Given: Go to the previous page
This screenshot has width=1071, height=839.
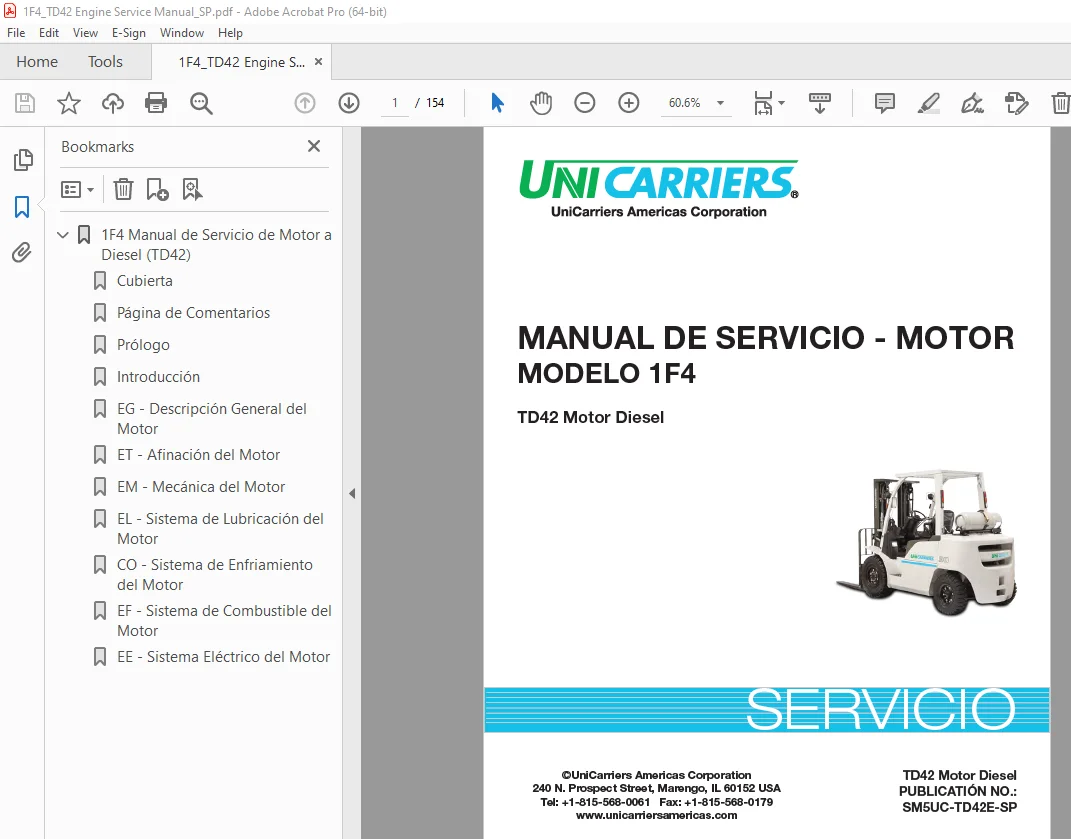Looking at the screenshot, I should coord(305,103).
